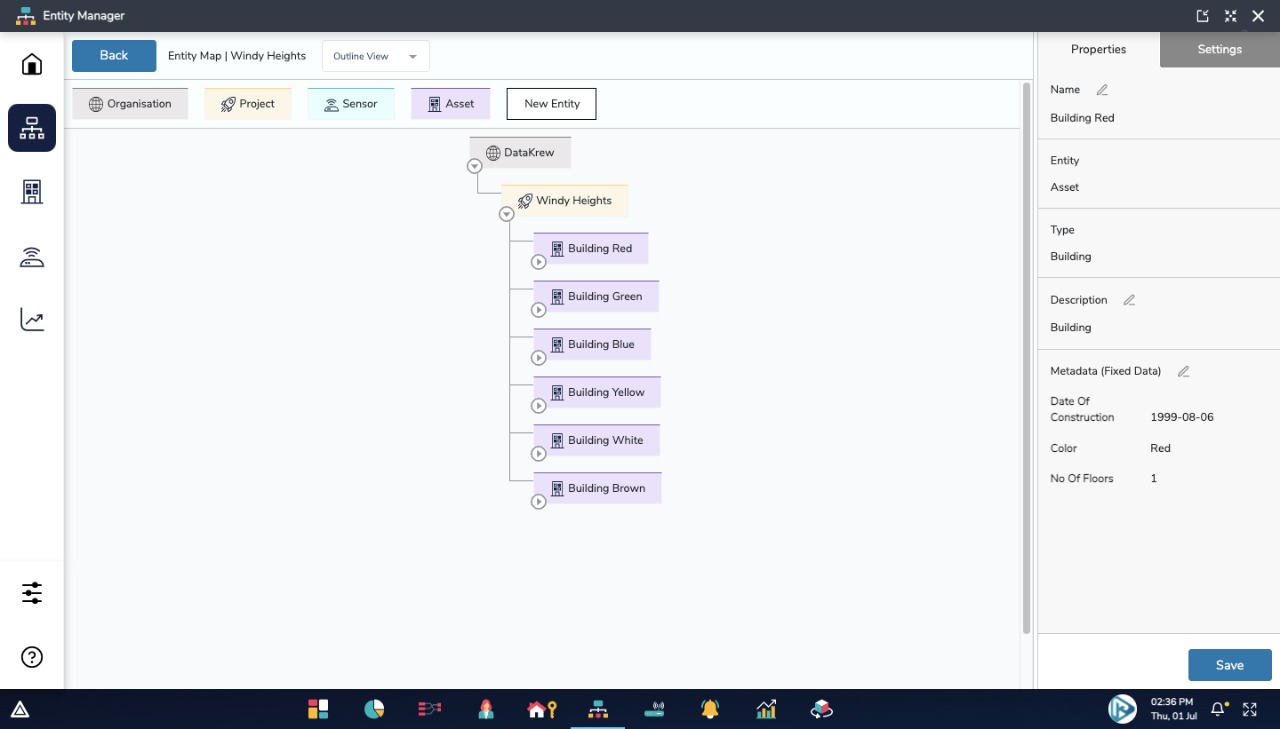Open the pink workflow taskbar app
This screenshot has width=1280, height=729.
click(x=429, y=709)
